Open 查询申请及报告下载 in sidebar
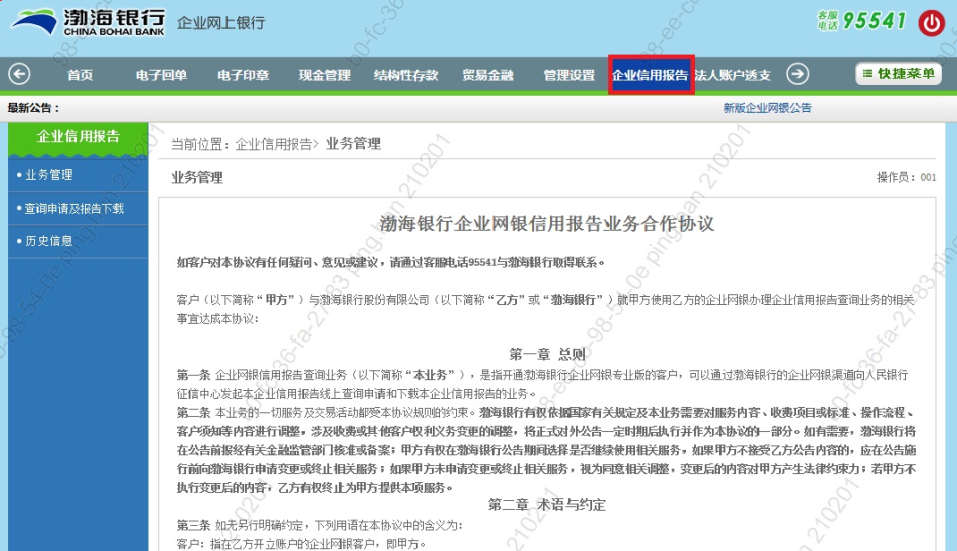The width and height of the screenshot is (957, 551). point(75,208)
